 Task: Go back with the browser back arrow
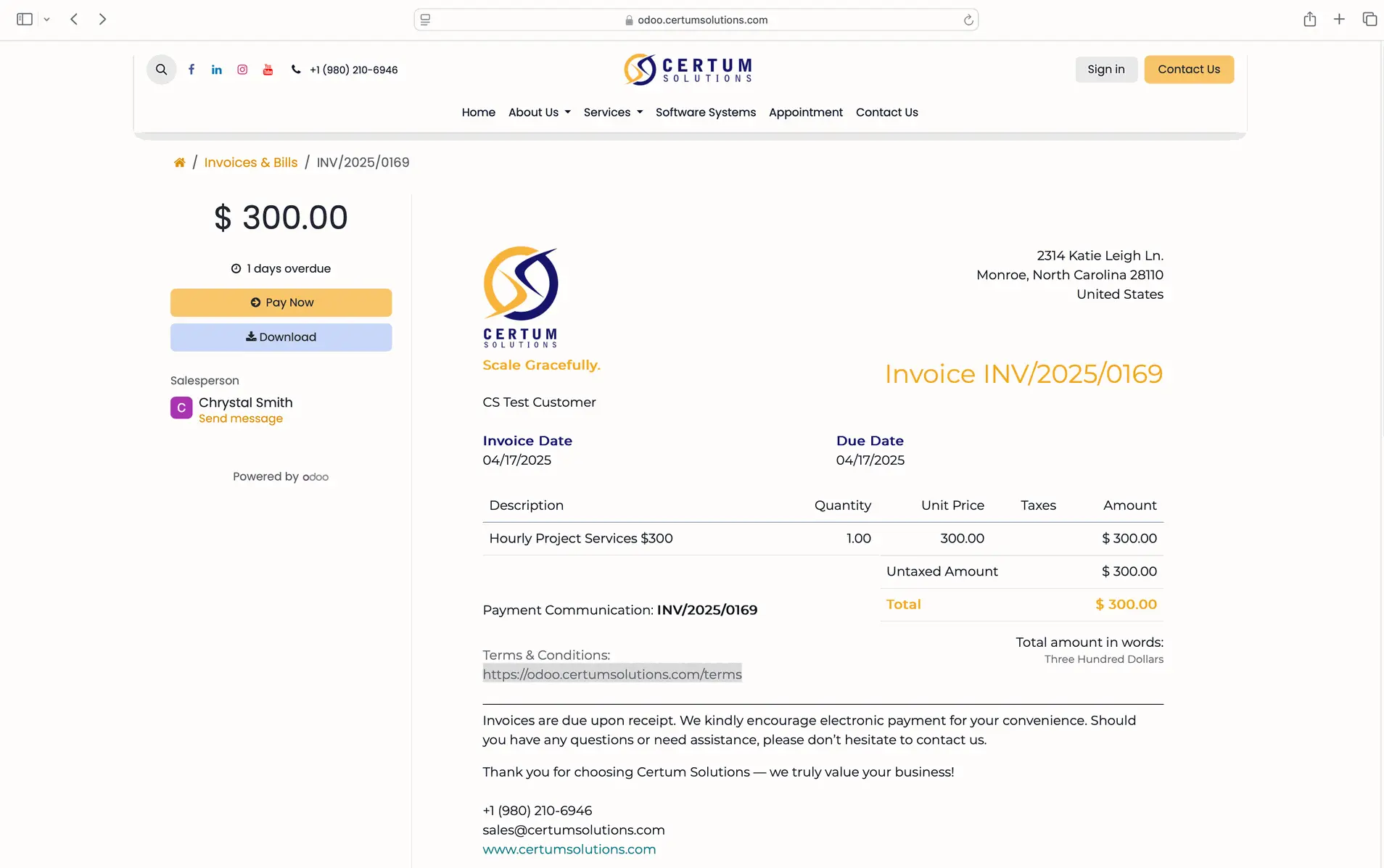[74, 20]
